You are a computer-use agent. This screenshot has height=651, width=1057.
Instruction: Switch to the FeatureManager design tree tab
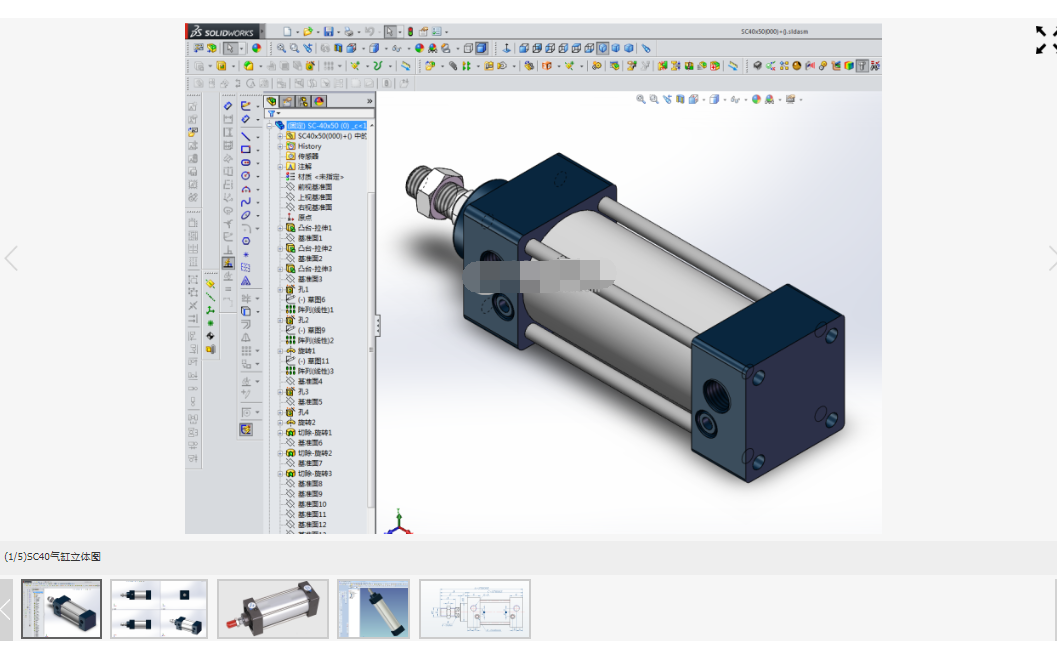point(272,101)
